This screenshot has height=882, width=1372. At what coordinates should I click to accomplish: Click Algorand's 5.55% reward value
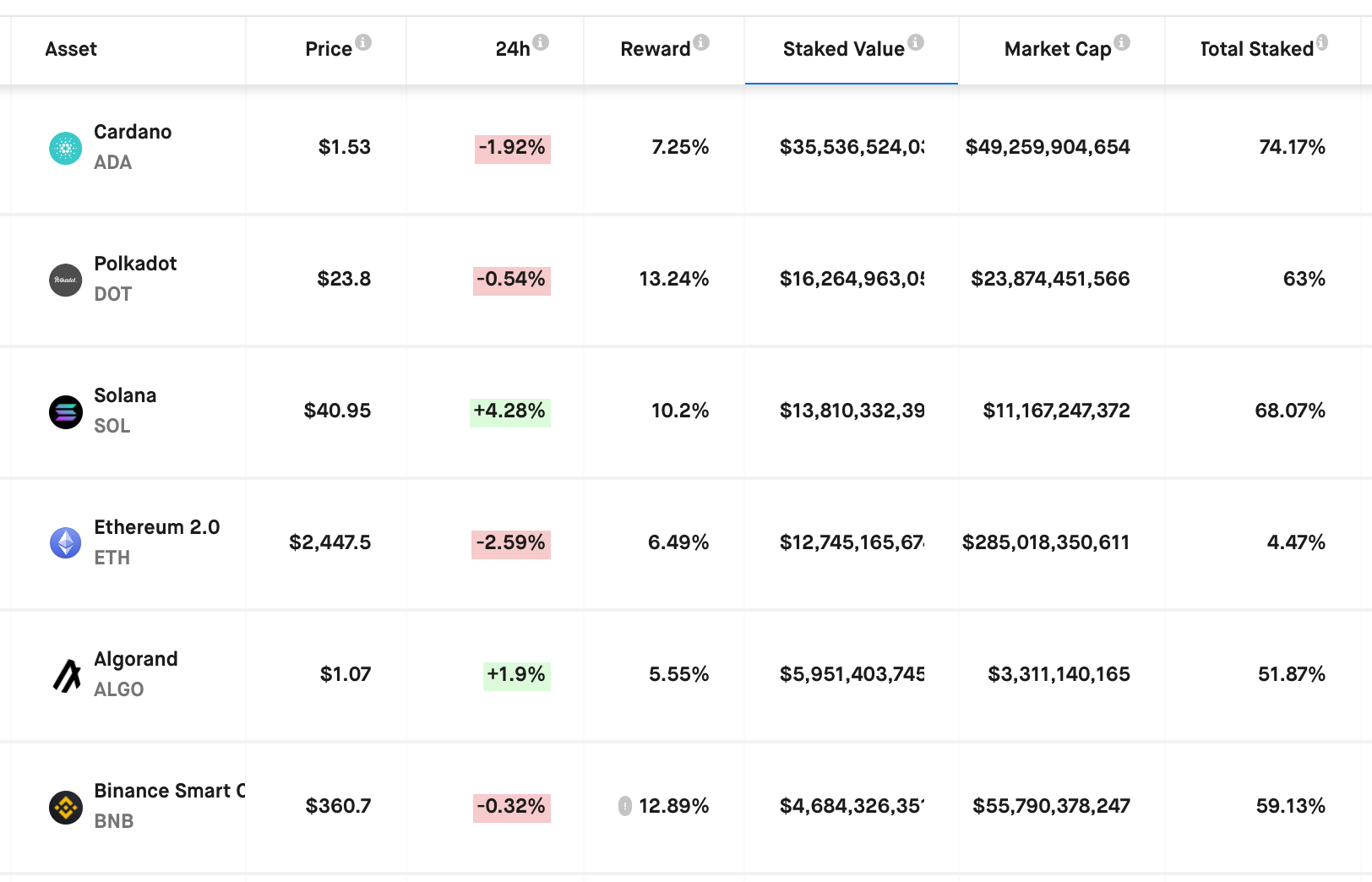coord(679,674)
